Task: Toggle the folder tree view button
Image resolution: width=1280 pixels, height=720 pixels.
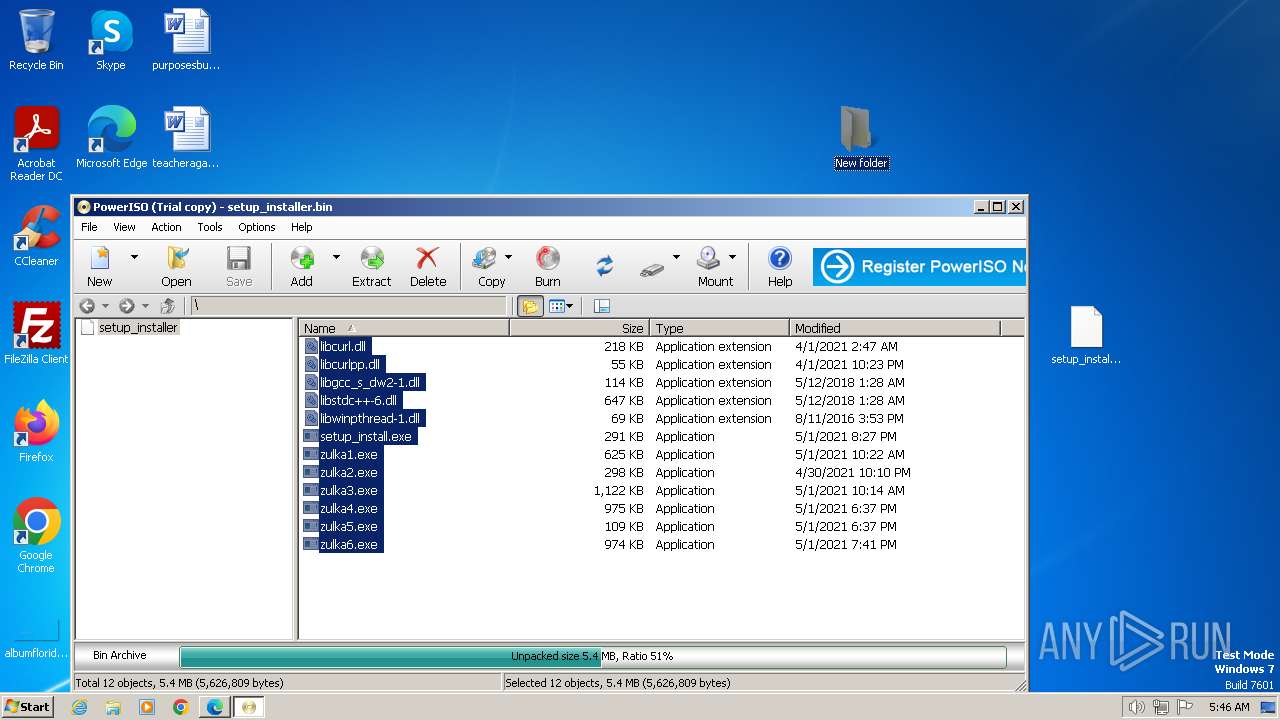Action: point(530,306)
